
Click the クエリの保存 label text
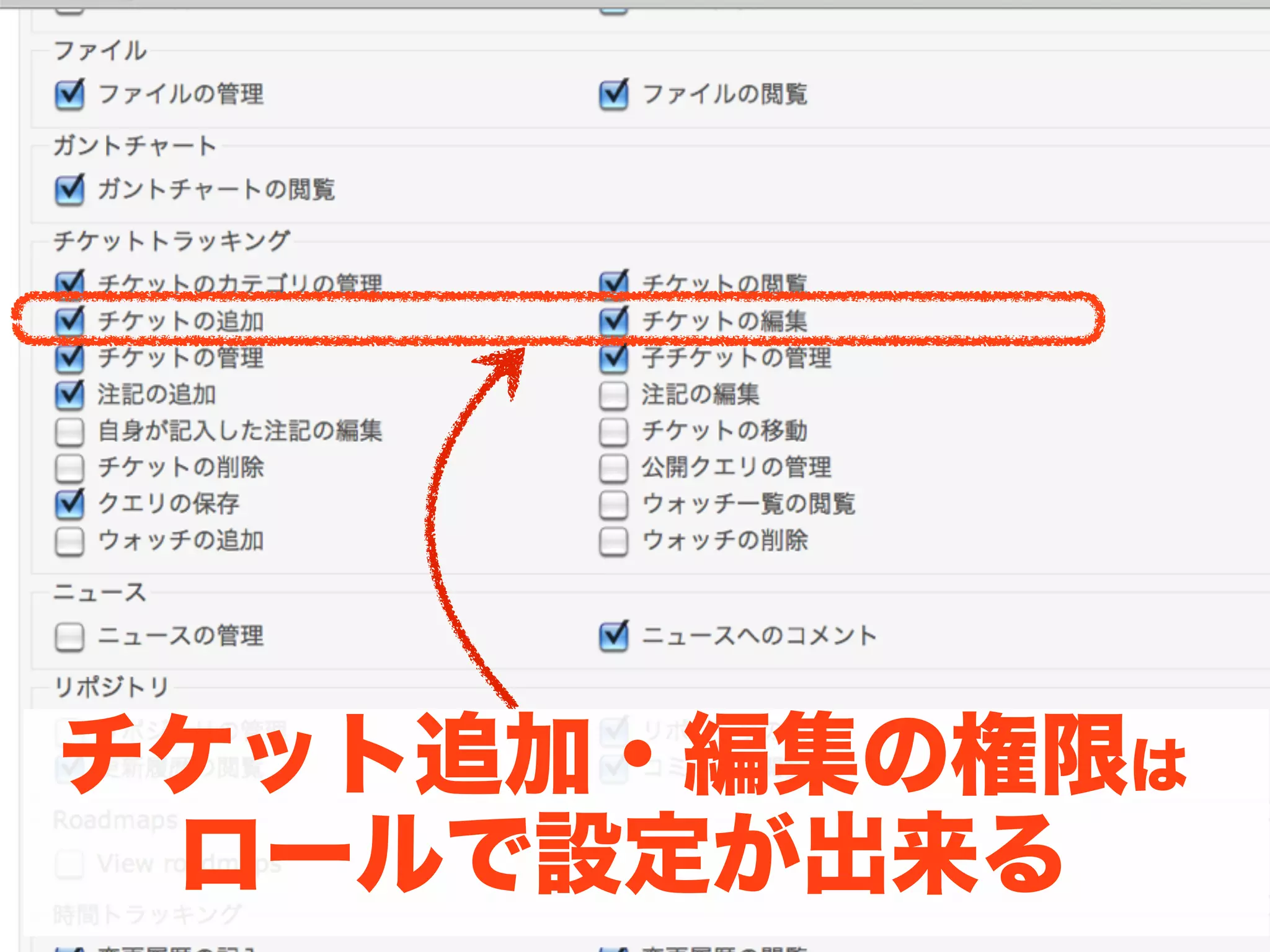[169, 504]
